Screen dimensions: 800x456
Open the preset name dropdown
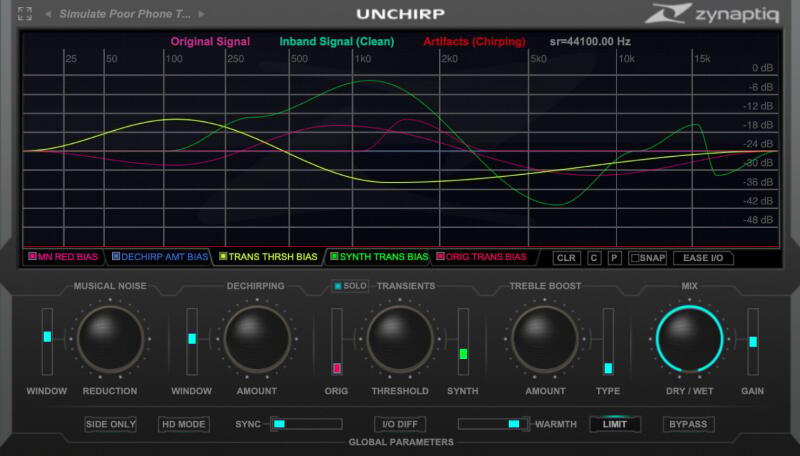(125, 15)
